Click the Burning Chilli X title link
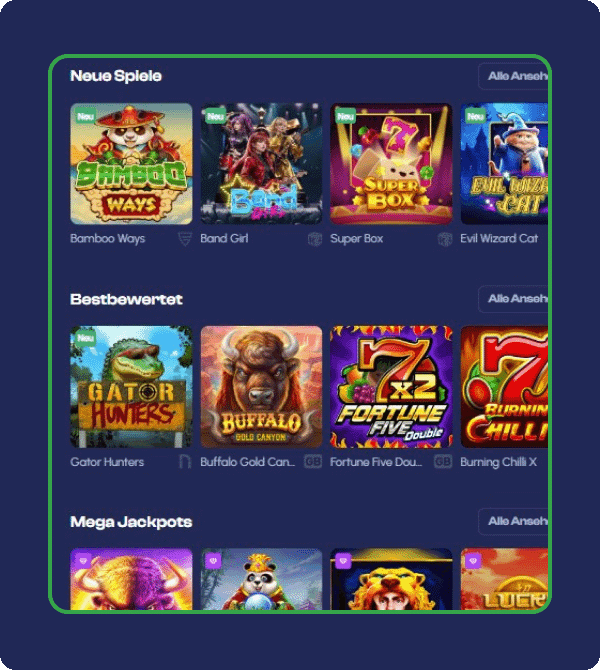Image resolution: width=600 pixels, height=670 pixels. [498, 462]
